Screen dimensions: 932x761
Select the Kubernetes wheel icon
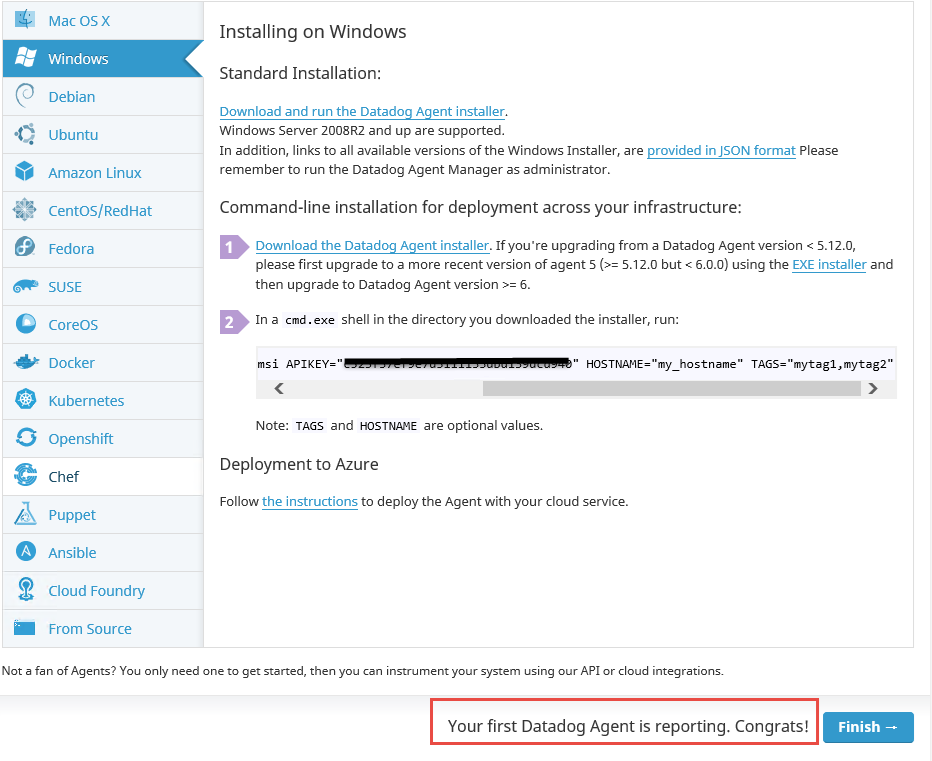[x=25, y=400]
